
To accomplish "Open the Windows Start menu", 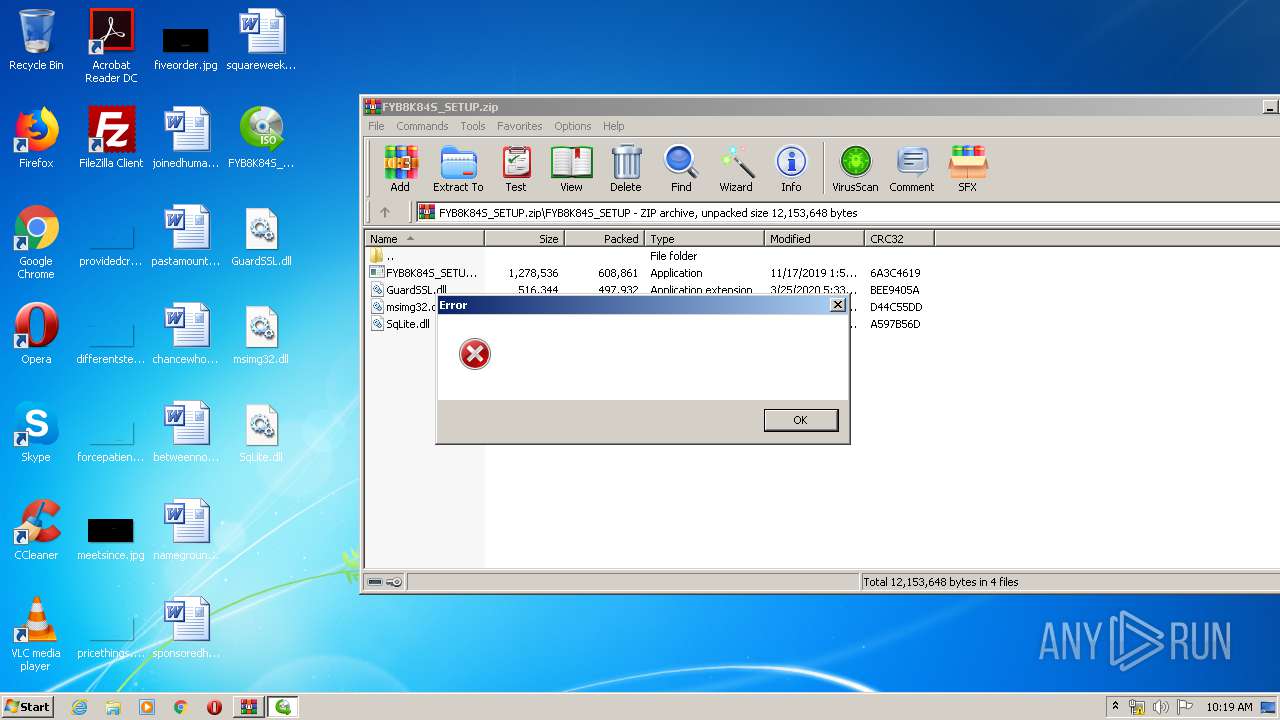I will coord(28,707).
